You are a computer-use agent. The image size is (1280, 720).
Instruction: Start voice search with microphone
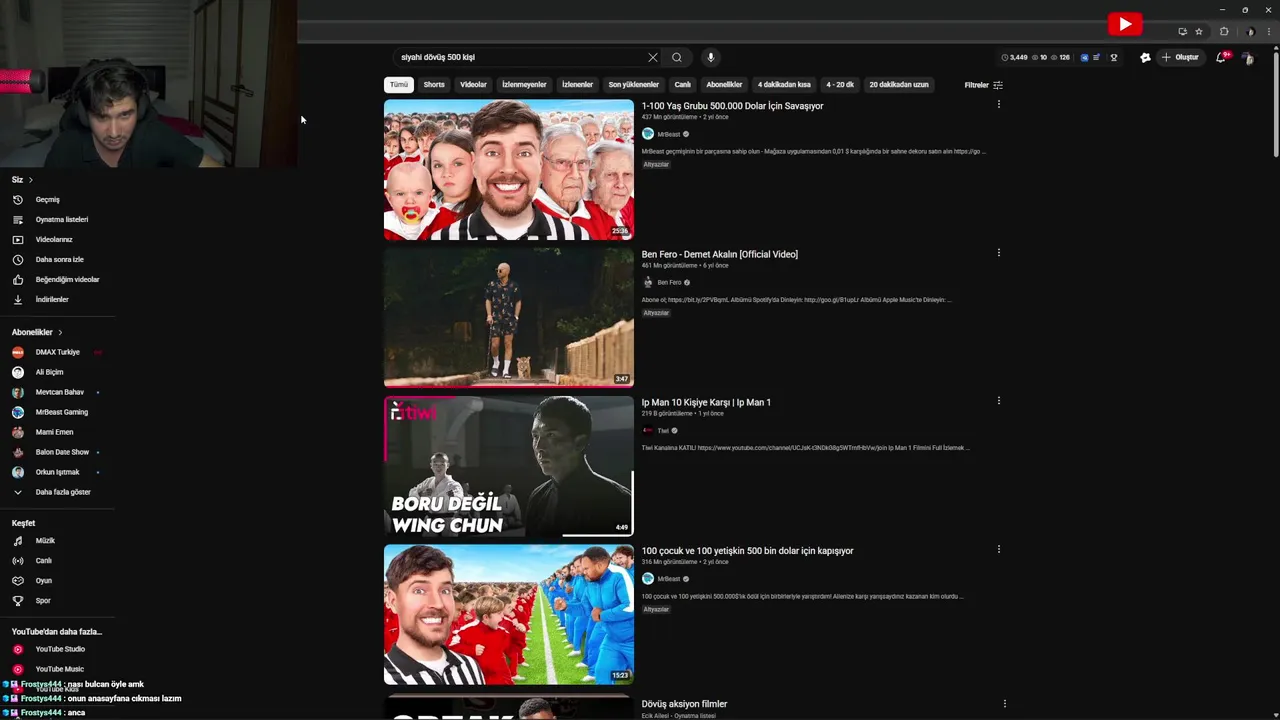(x=710, y=57)
